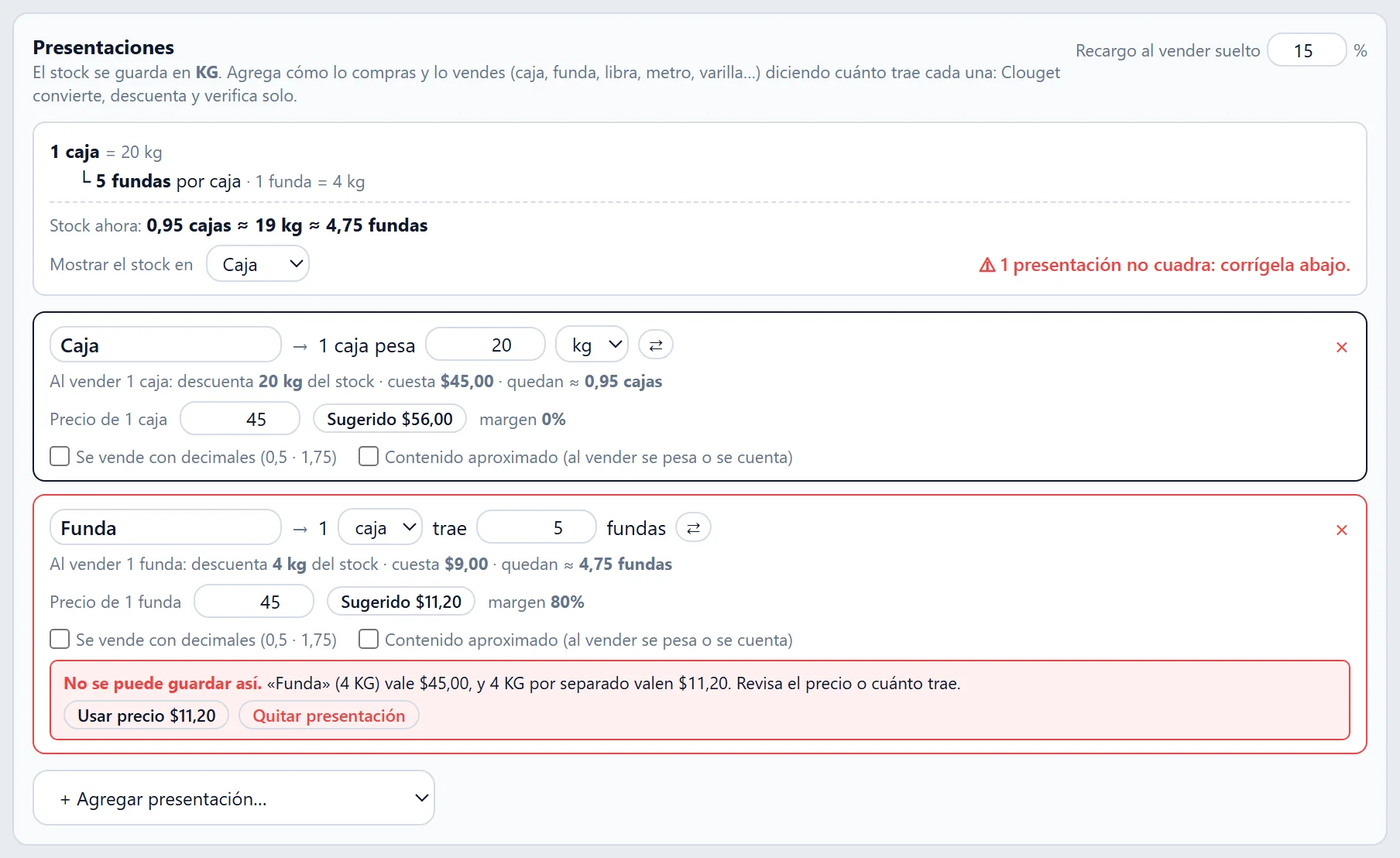The width and height of the screenshot is (1400, 858).
Task: Remove the Caja presentation with its X
Action: [x=1342, y=348]
